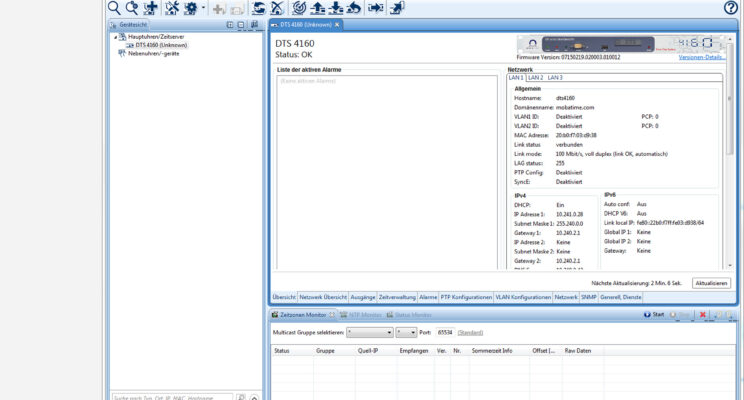
Task: Collapse the Hauptuhren/Zeitserver tree node
Action: (115, 37)
